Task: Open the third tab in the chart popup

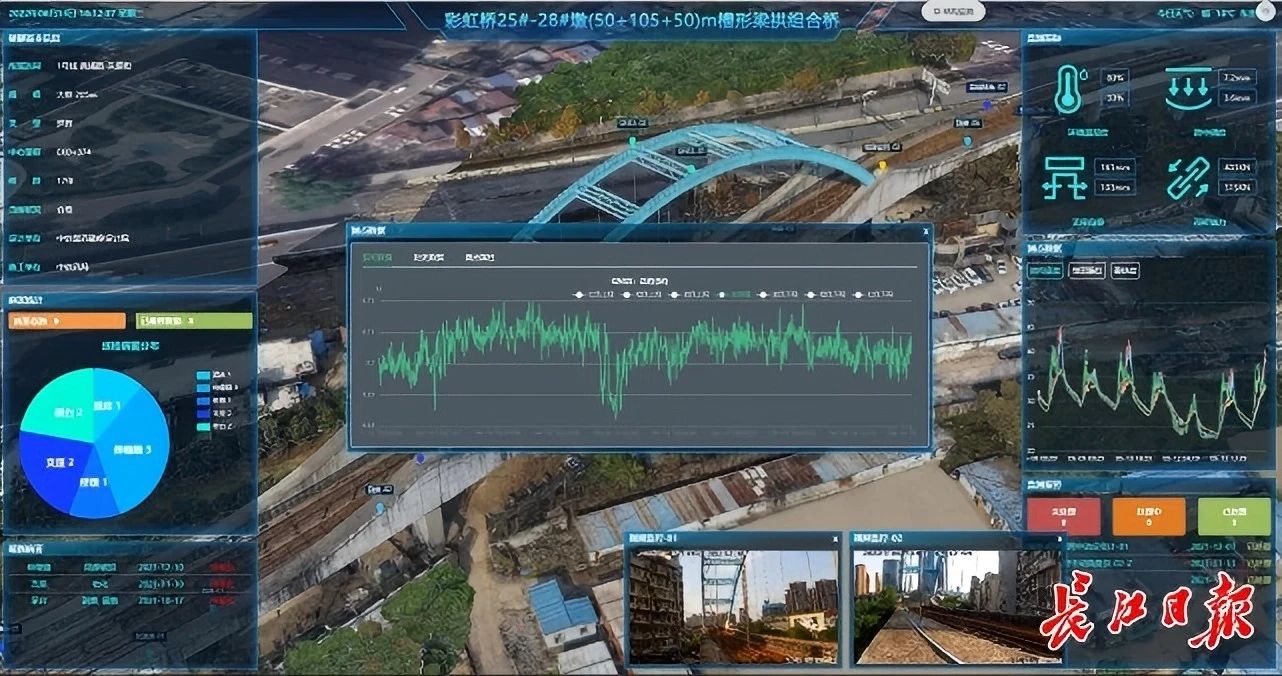Action: pyautogui.click(x=479, y=258)
